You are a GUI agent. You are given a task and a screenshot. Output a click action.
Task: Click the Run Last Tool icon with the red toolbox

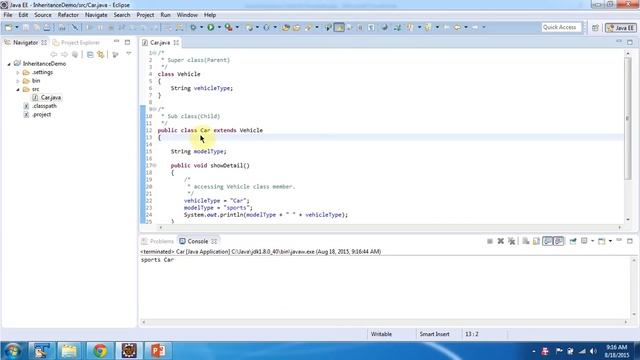(x=229, y=27)
